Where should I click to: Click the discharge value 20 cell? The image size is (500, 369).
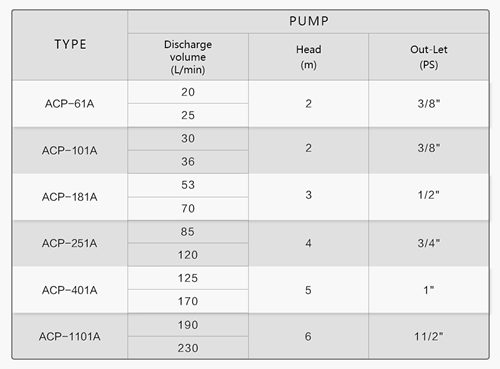[188, 92]
